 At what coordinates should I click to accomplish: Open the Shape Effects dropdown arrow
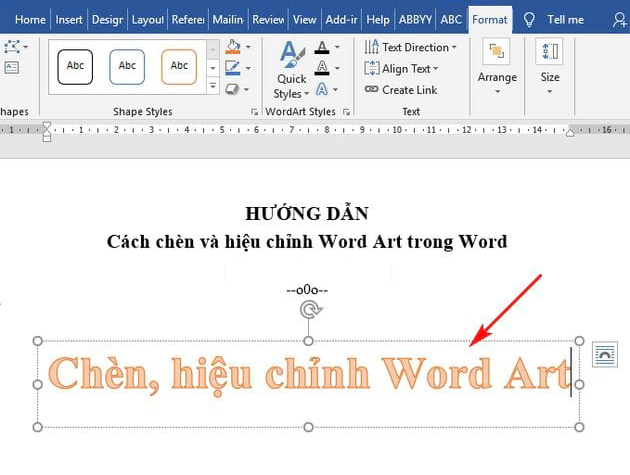246,89
